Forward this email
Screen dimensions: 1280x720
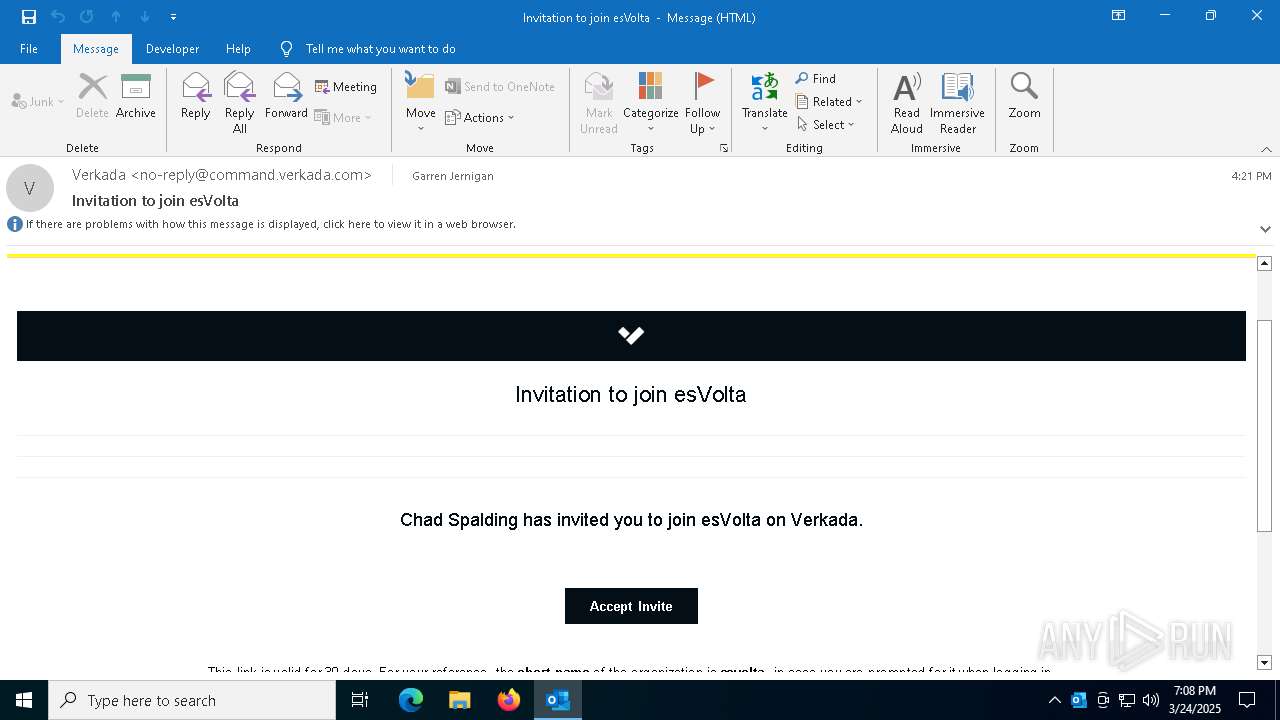pyautogui.click(x=286, y=97)
